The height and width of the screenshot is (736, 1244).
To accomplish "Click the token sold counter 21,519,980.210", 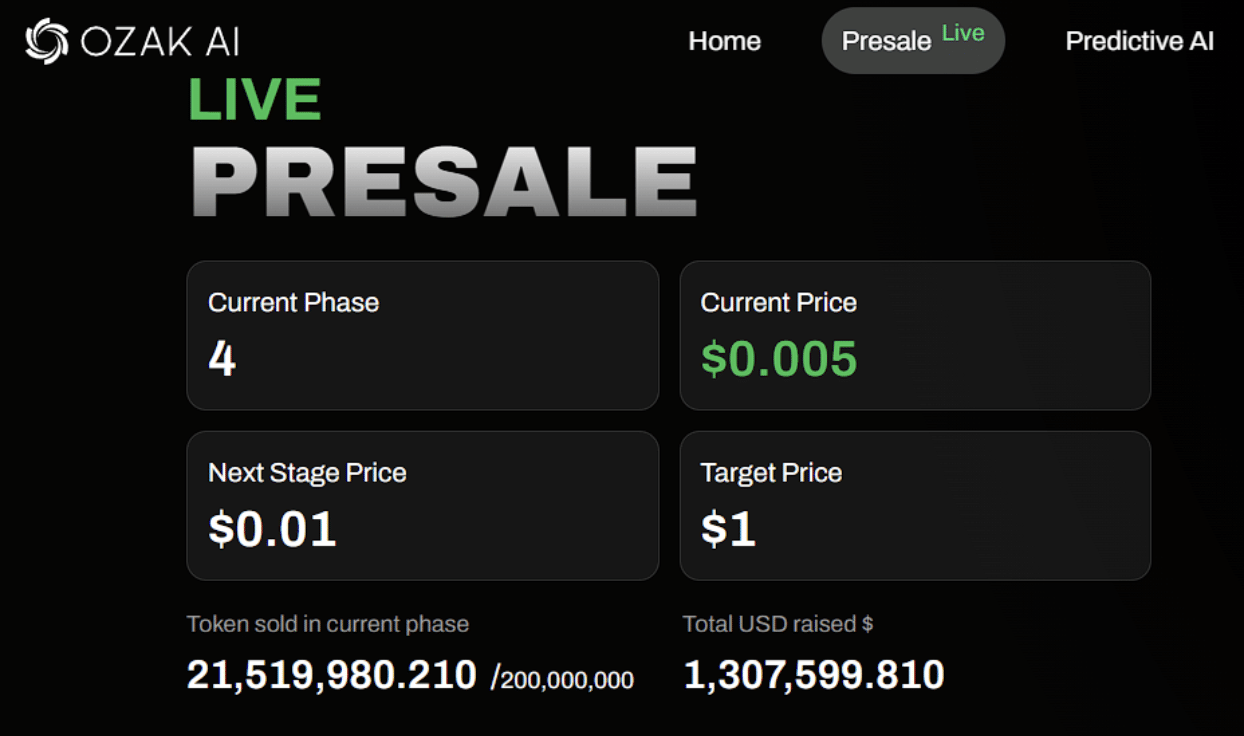I will coord(332,673).
